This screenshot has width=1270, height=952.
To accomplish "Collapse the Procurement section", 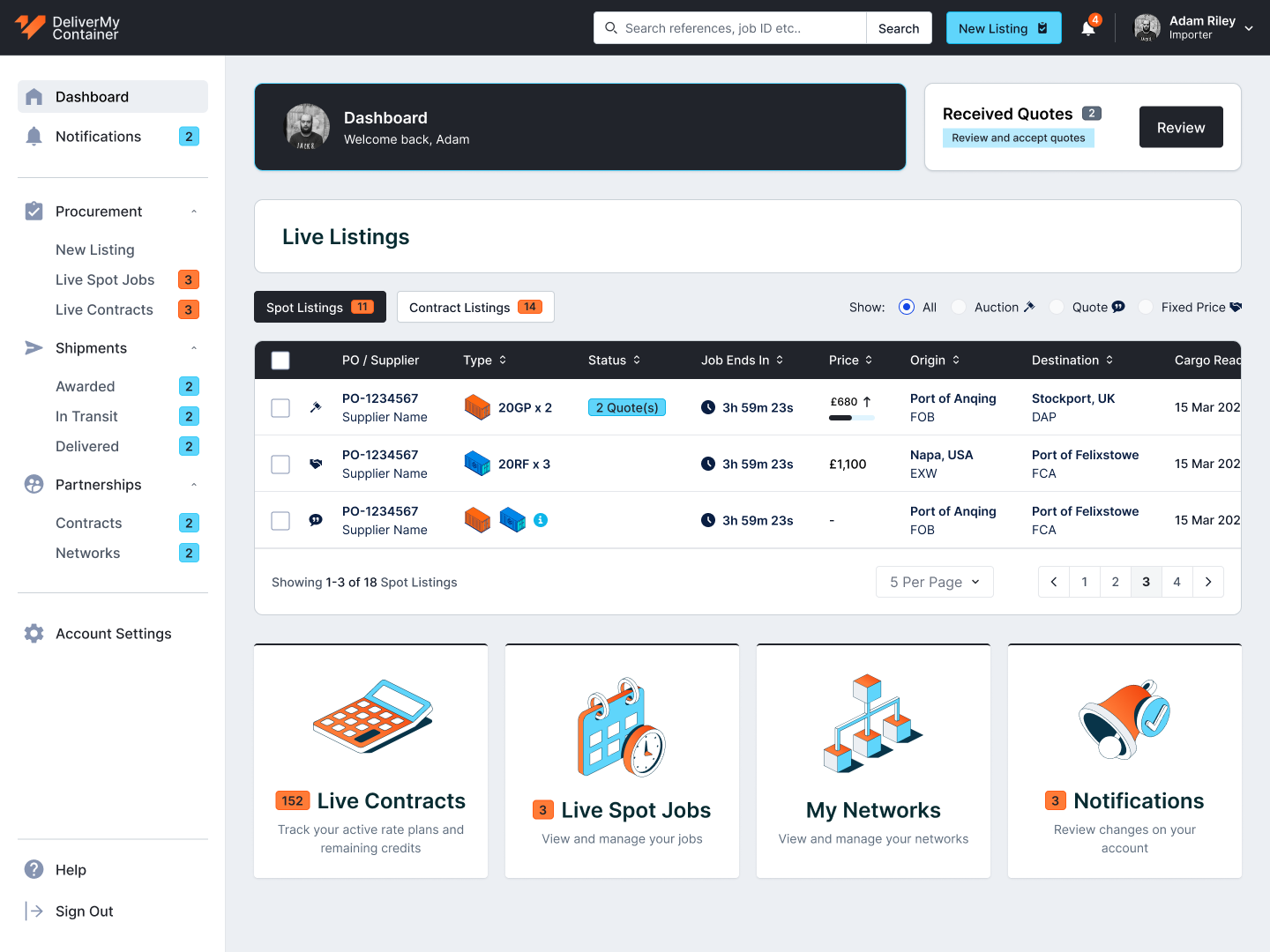I will (x=194, y=212).
